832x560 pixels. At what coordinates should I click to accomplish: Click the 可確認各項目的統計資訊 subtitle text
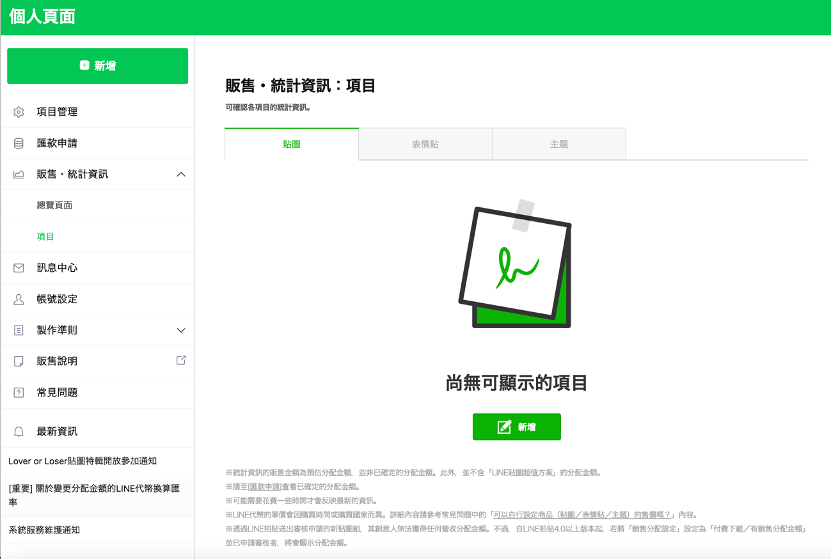coord(268,108)
